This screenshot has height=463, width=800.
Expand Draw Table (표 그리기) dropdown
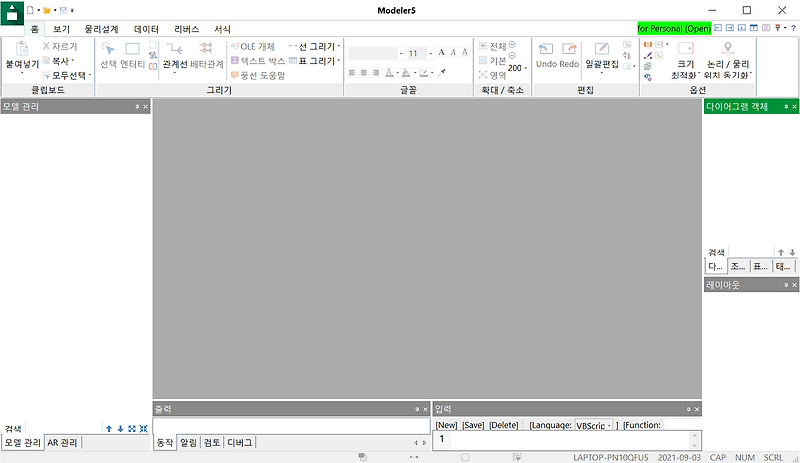(x=338, y=61)
